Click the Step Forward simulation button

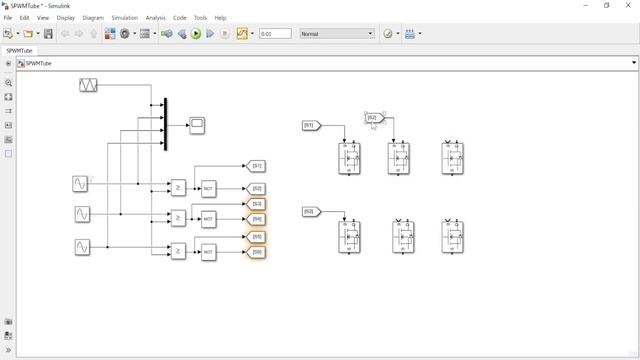click(x=210, y=33)
